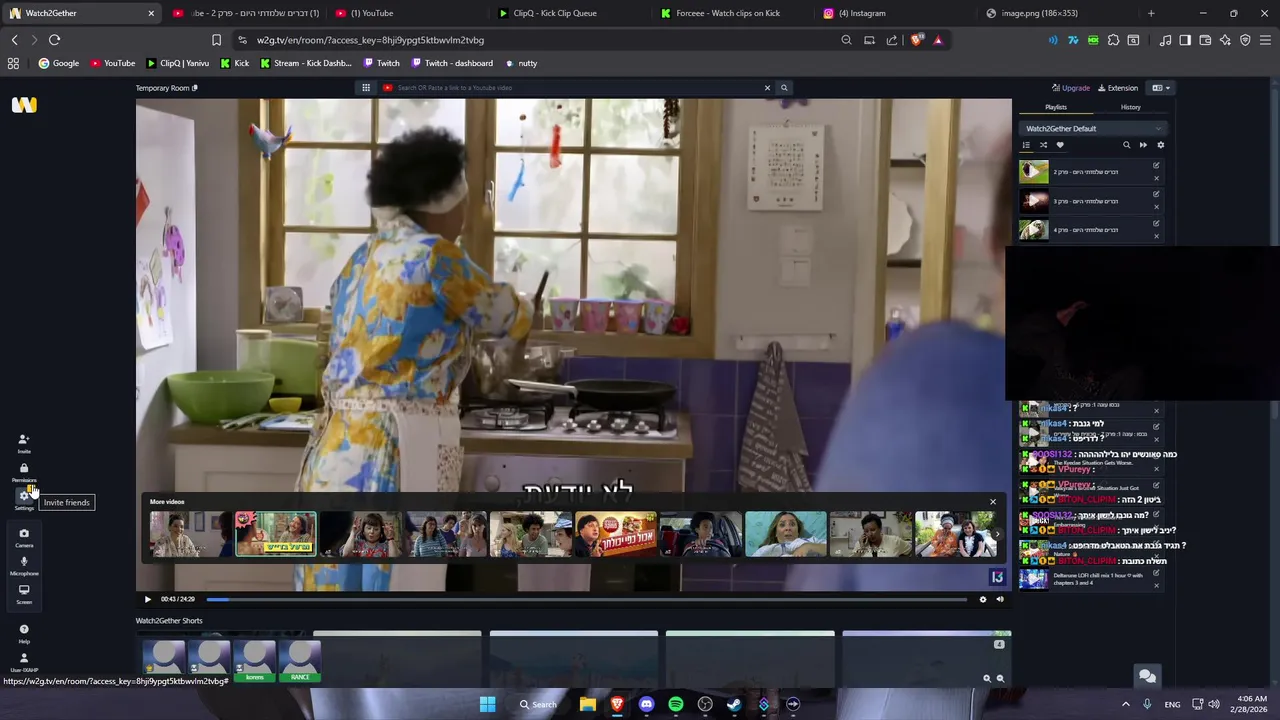
Task: Start Screen sharing from sidebar
Action: coord(24,593)
